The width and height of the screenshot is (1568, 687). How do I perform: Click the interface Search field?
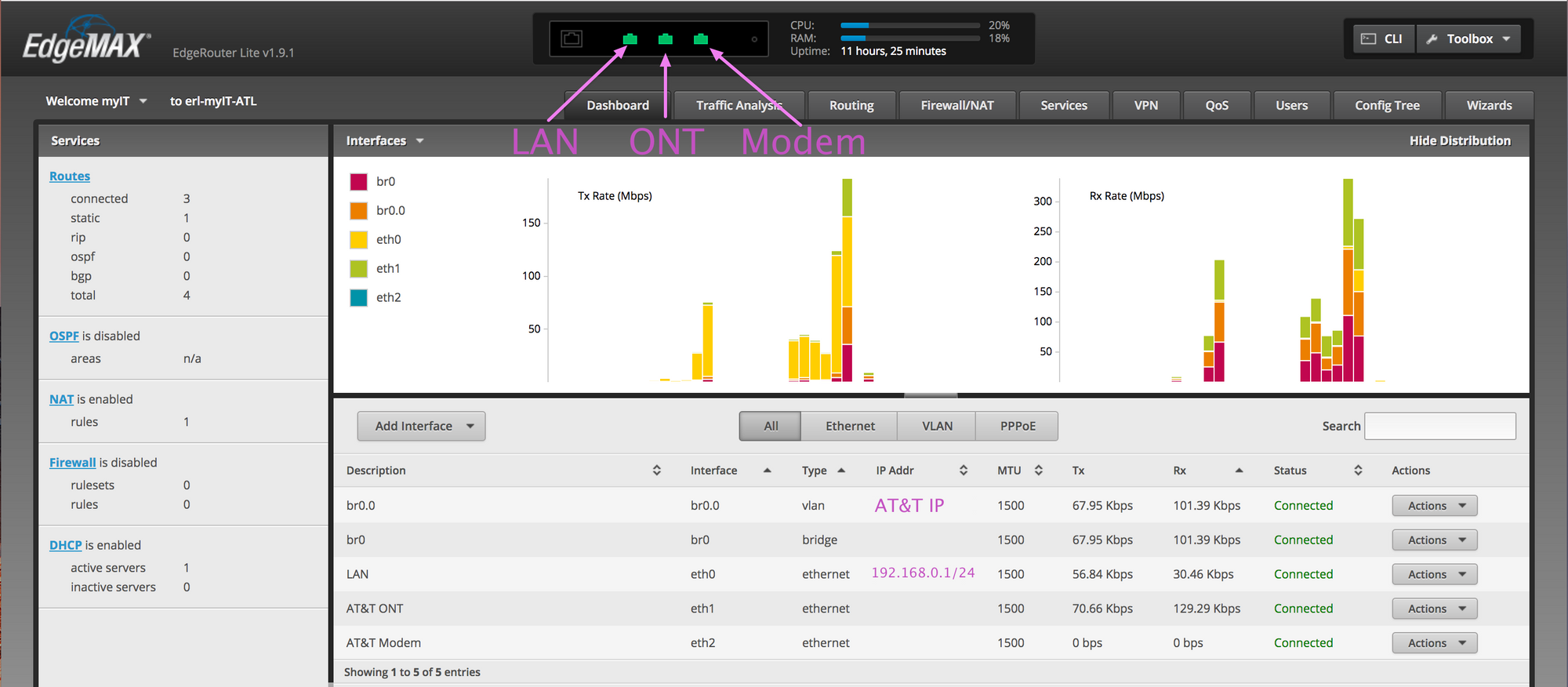click(x=1439, y=426)
